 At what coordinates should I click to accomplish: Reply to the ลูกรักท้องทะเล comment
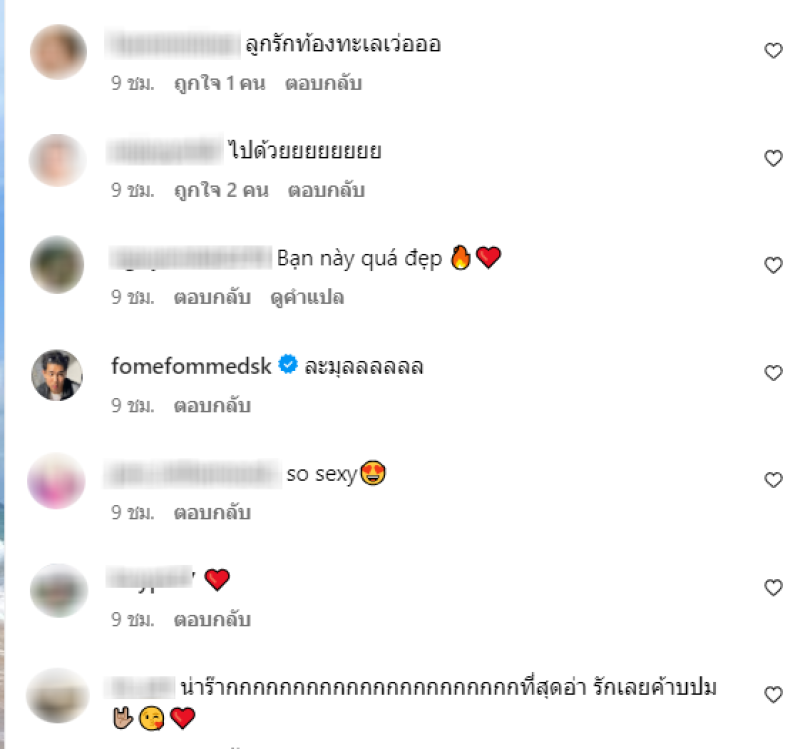click(x=323, y=83)
